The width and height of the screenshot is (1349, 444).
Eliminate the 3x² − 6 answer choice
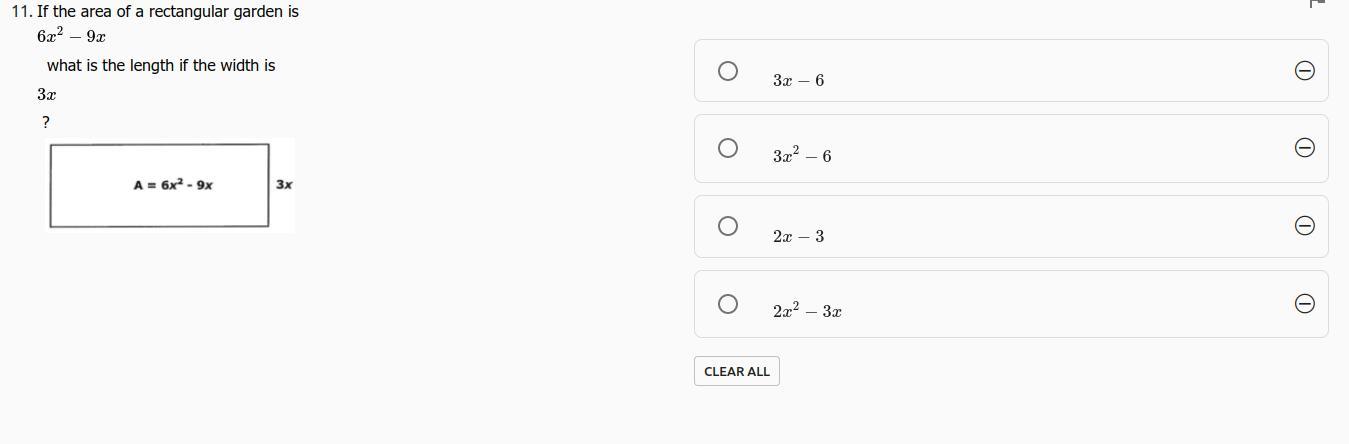pyautogui.click(x=1304, y=148)
